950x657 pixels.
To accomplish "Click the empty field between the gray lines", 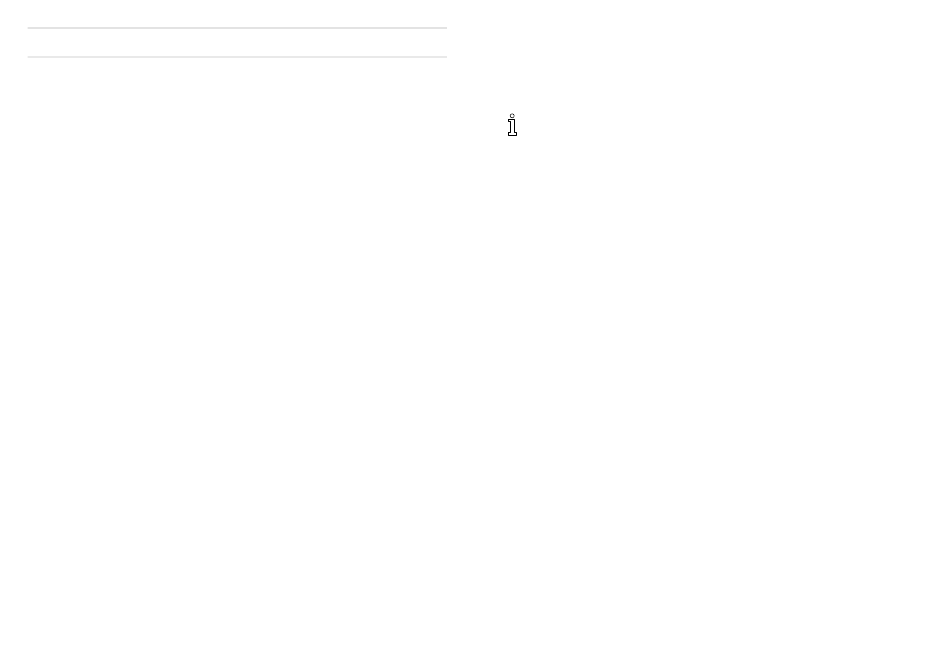I will (x=237, y=42).
